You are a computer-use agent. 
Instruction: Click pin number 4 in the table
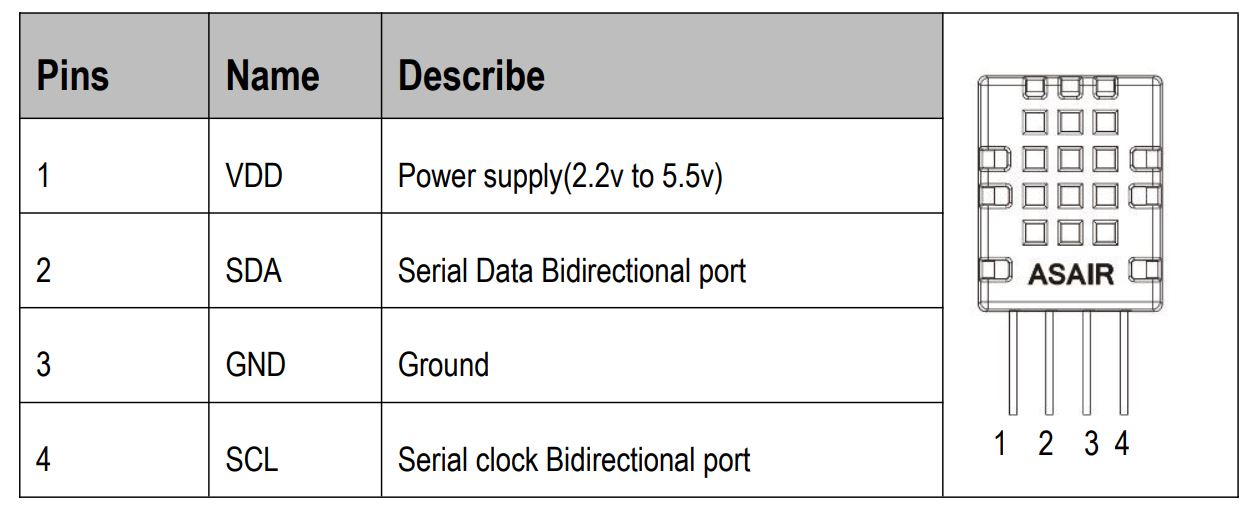click(x=43, y=459)
